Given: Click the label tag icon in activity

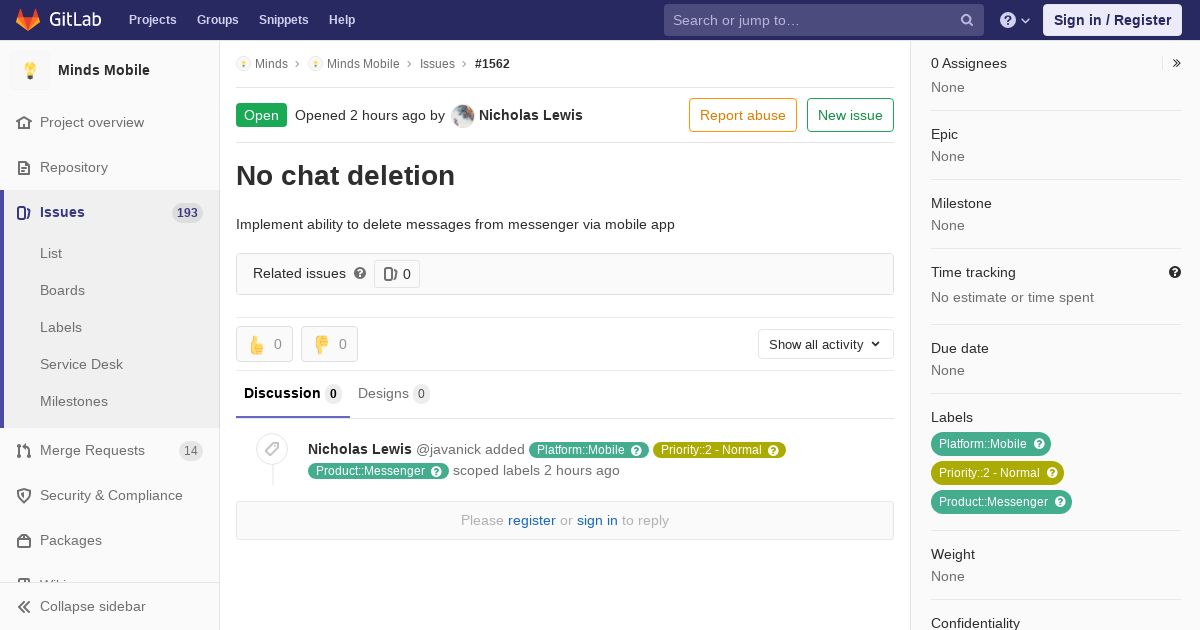Looking at the screenshot, I should (x=272, y=449).
